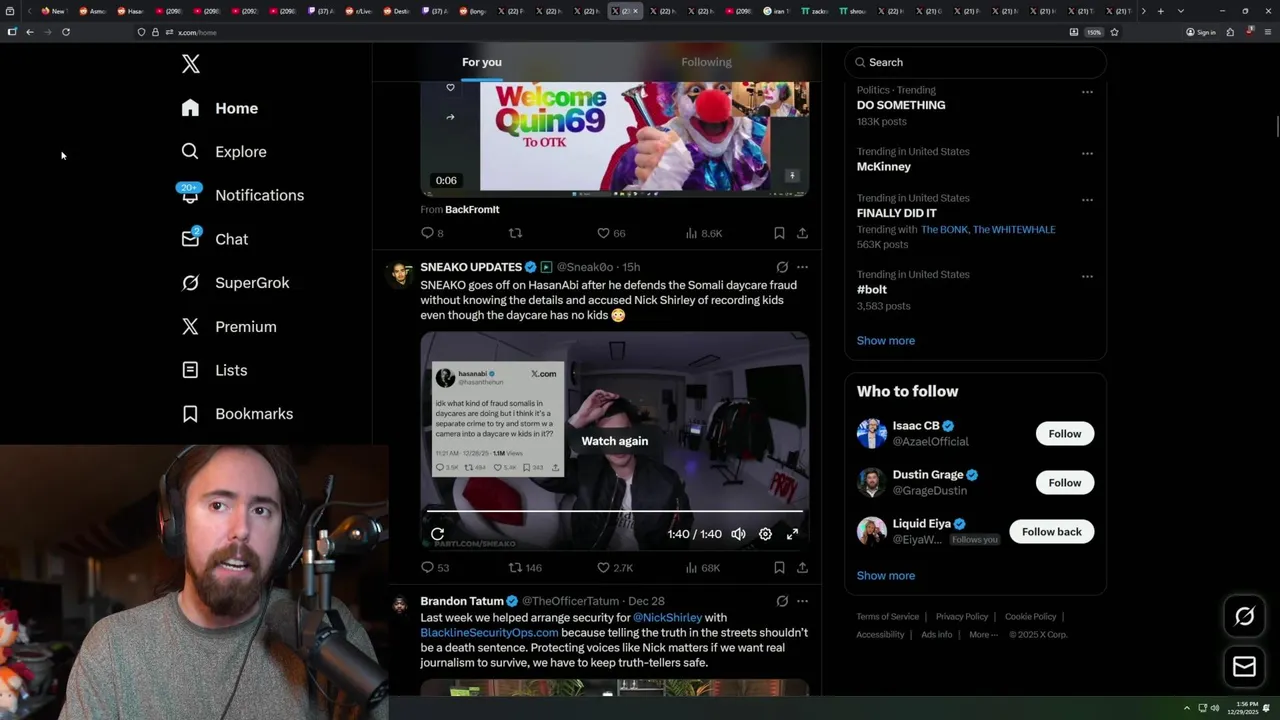Open Brandon Tatum's profile name

pyautogui.click(x=462, y=601)
